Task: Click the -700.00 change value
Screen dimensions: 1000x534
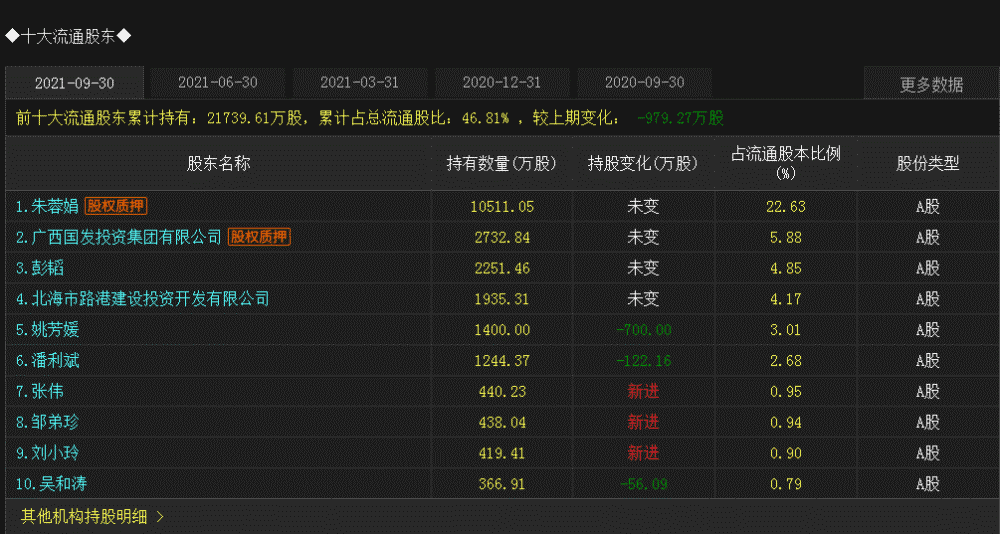Action: coord(643,330)
